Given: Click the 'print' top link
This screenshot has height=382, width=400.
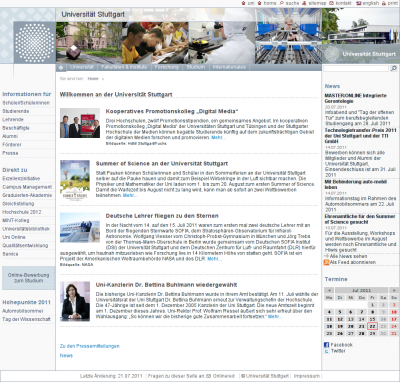Looking at the screenshot, I should (393, 3).
